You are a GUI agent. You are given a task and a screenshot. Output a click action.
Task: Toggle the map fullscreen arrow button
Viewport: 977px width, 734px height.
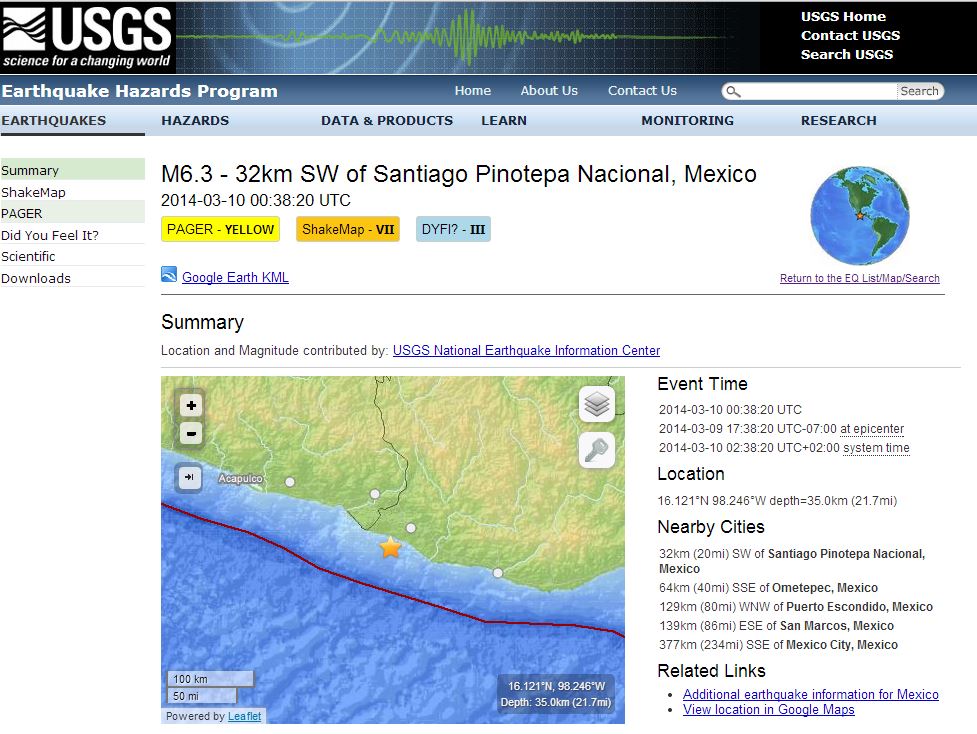[190, 478]
